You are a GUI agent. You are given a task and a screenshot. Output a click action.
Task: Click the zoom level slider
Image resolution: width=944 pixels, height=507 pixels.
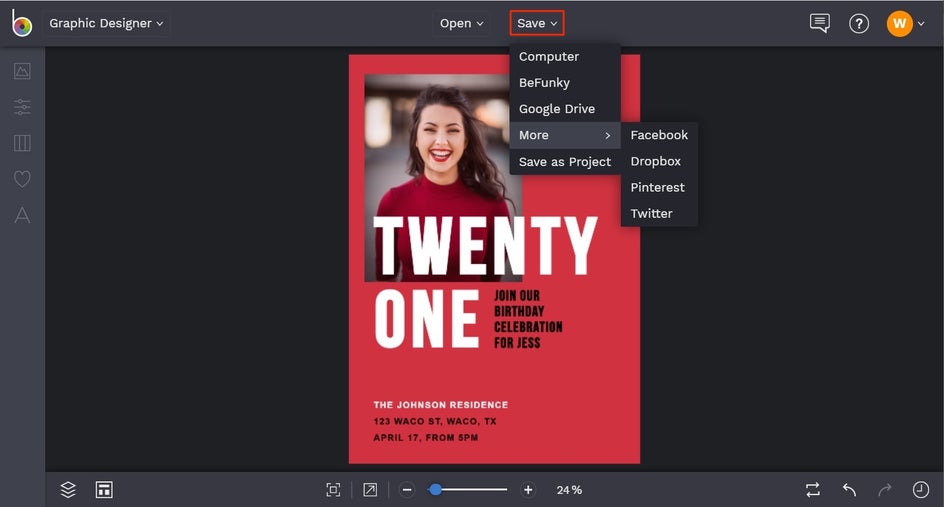(x=468, y=490)
